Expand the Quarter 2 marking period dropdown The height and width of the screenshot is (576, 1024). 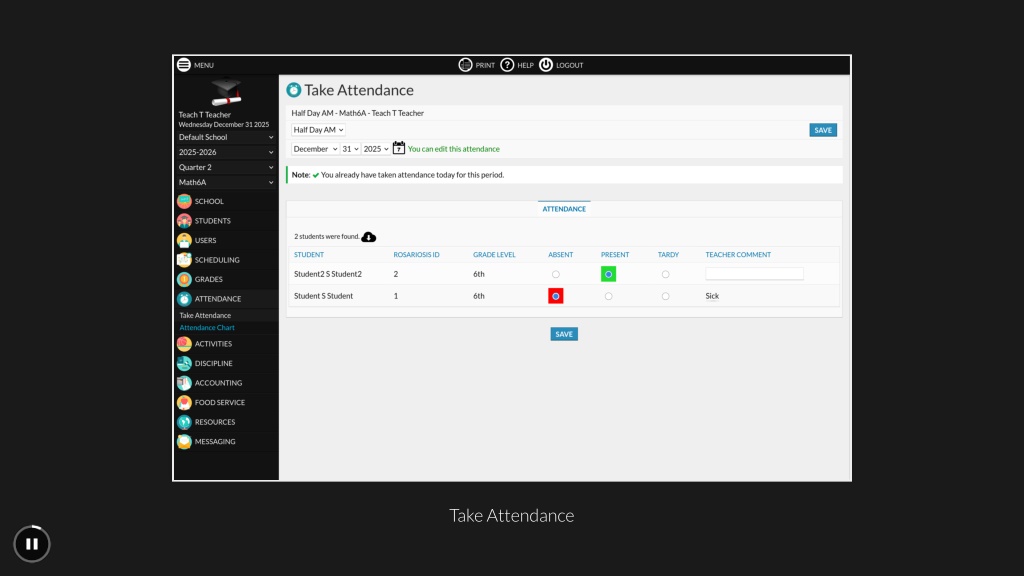pyautogui.click(x=226, y=167)
